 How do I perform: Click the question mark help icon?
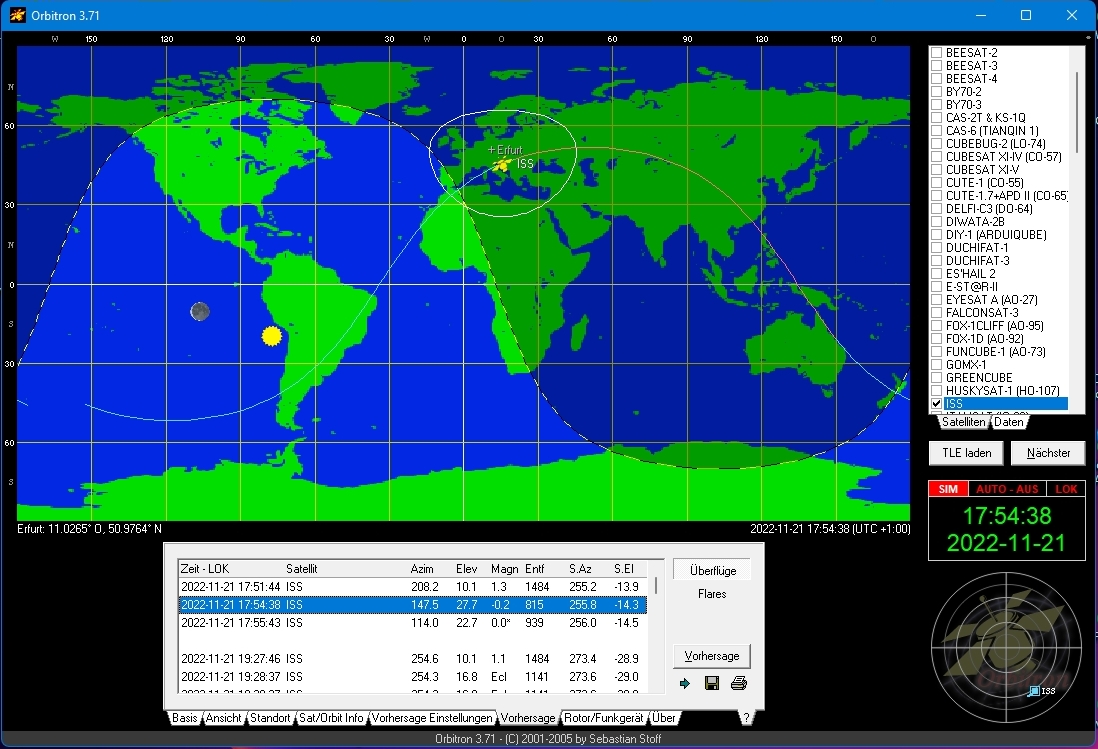(745, 718)
